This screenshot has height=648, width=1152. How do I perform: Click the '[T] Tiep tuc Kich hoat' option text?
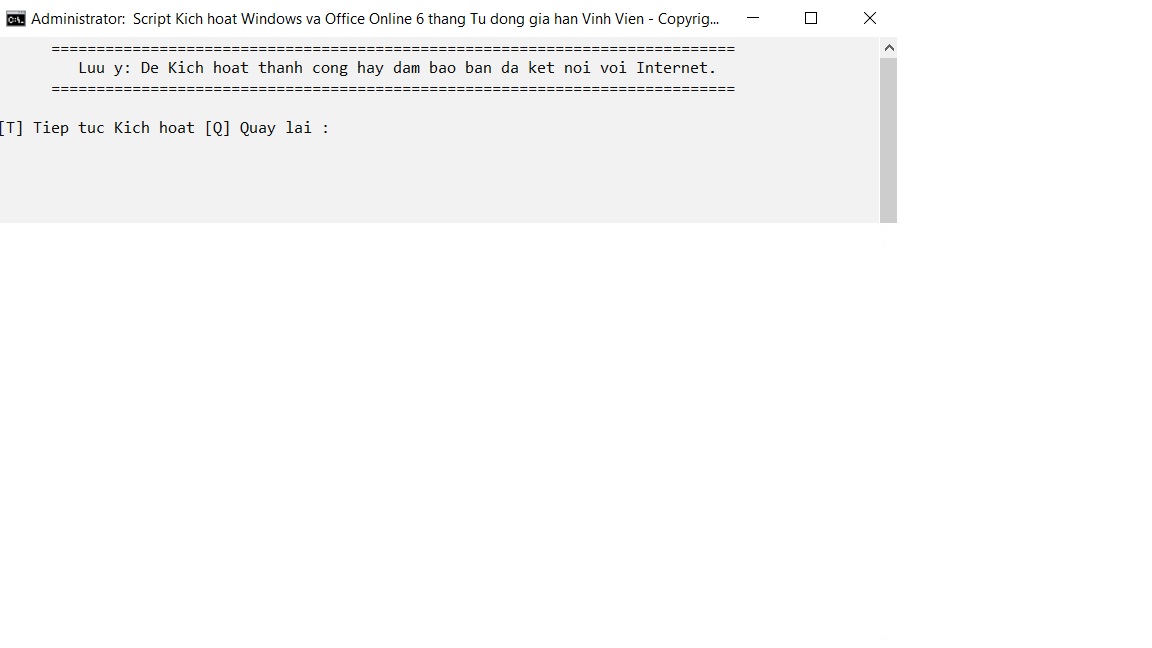click(97, 128)
